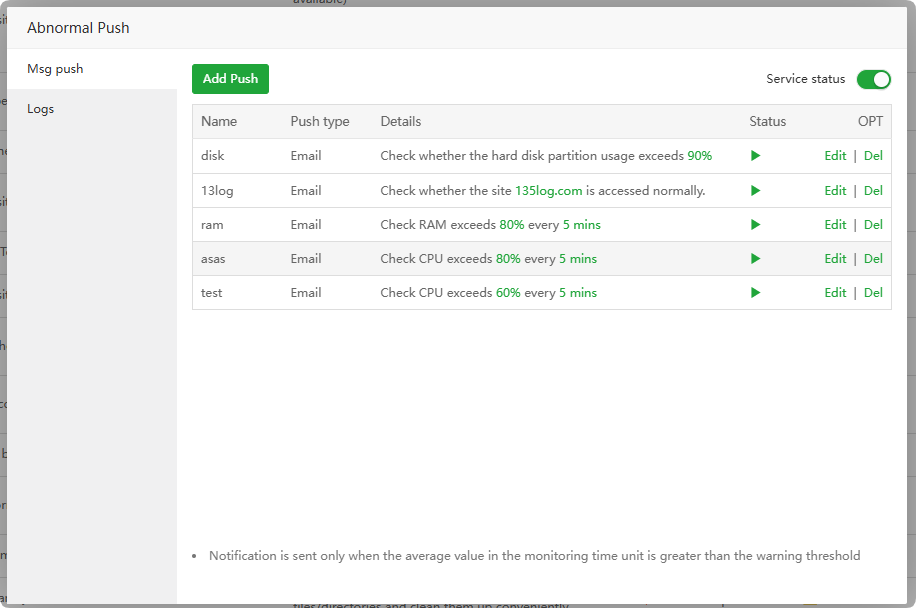Toggle the Service status switch
This screenshot has height=608, width=916.
[x=873, y=79]
